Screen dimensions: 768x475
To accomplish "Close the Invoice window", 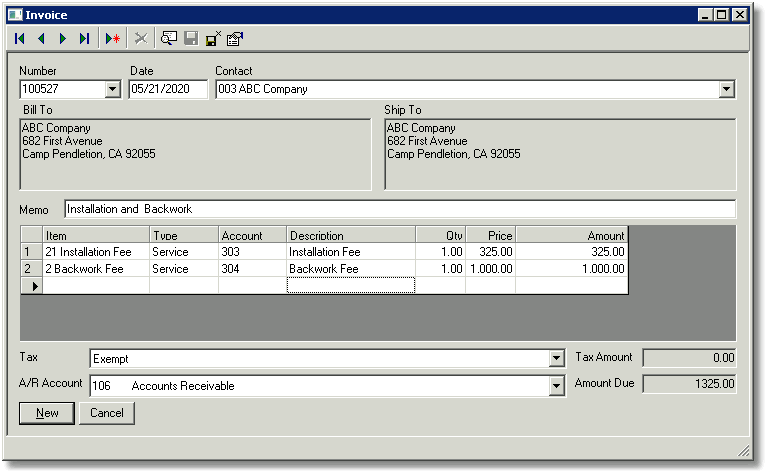I will coord(740,15).
